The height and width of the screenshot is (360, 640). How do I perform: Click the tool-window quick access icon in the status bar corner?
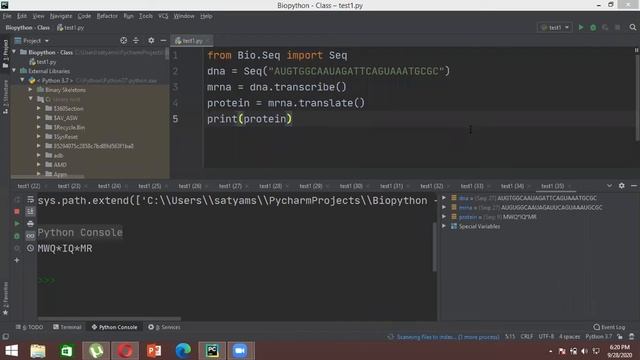(x=6, y=337)
